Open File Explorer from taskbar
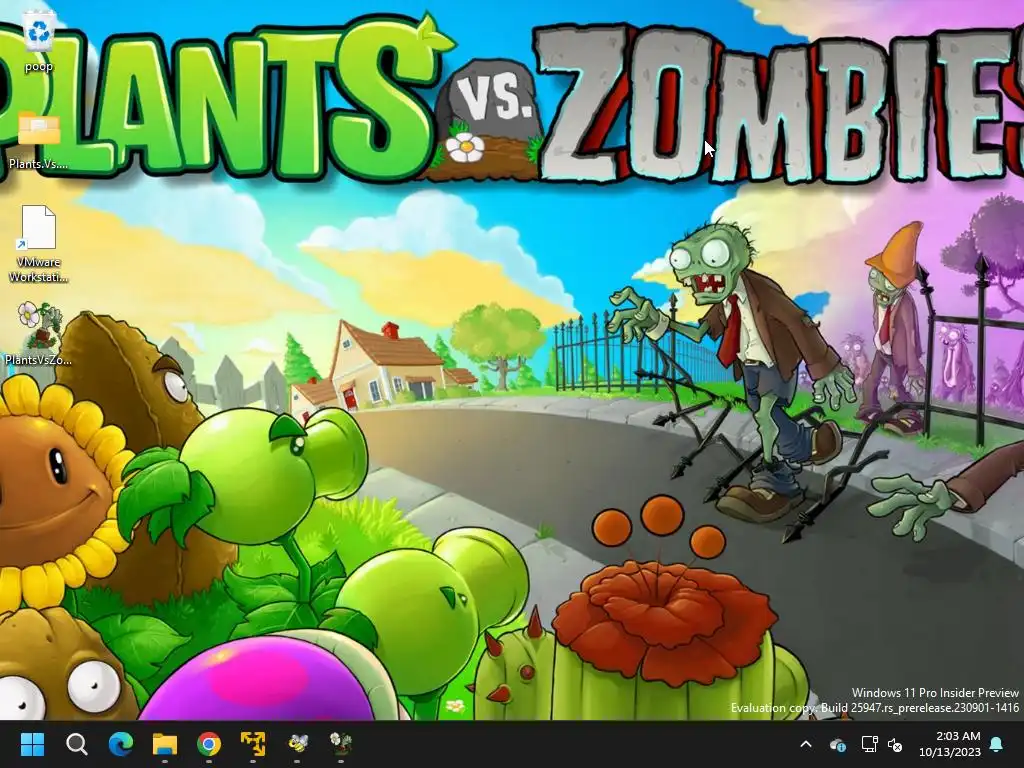The width and height of the screenshot is (1024, 768). (x=165, y=744)
